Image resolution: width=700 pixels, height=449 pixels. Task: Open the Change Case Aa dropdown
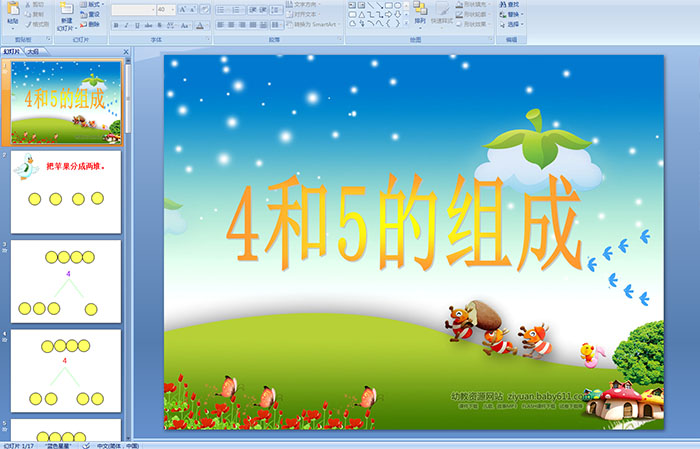(x=185, y=25)
